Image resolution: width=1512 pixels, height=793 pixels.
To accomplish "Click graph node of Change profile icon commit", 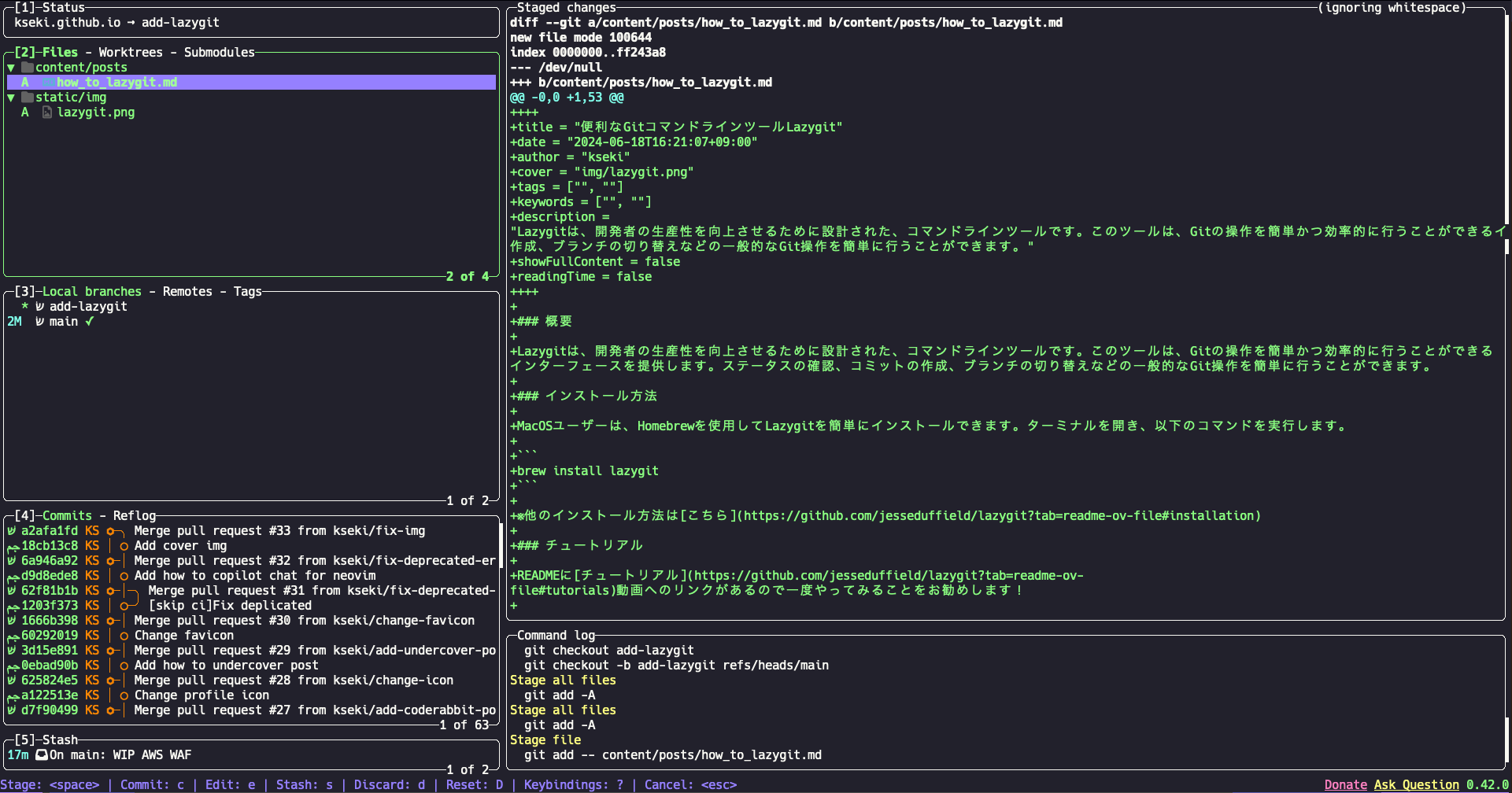I will pos(124,695).
